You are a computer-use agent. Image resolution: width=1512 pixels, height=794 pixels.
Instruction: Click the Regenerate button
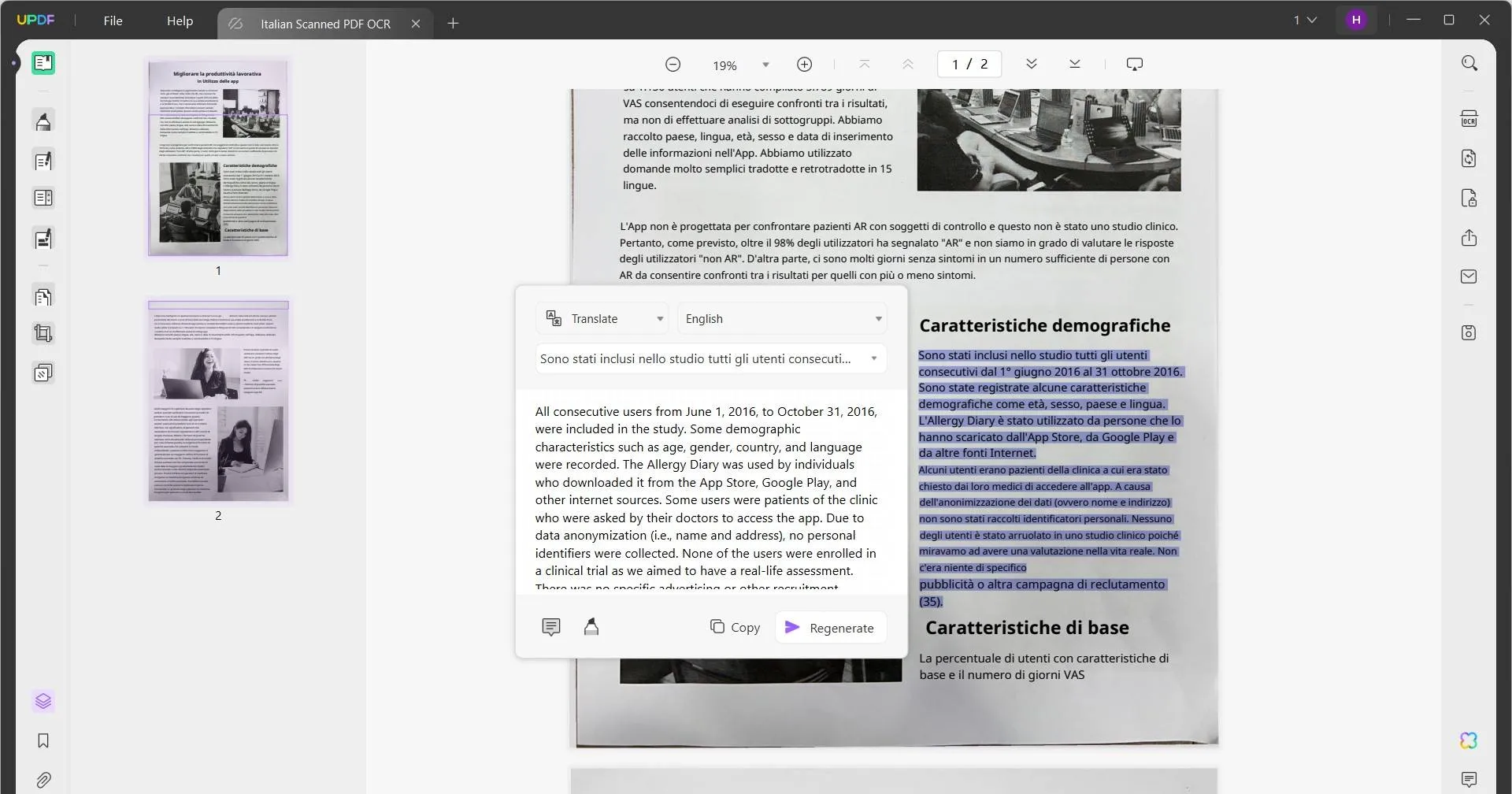(830, 628)
